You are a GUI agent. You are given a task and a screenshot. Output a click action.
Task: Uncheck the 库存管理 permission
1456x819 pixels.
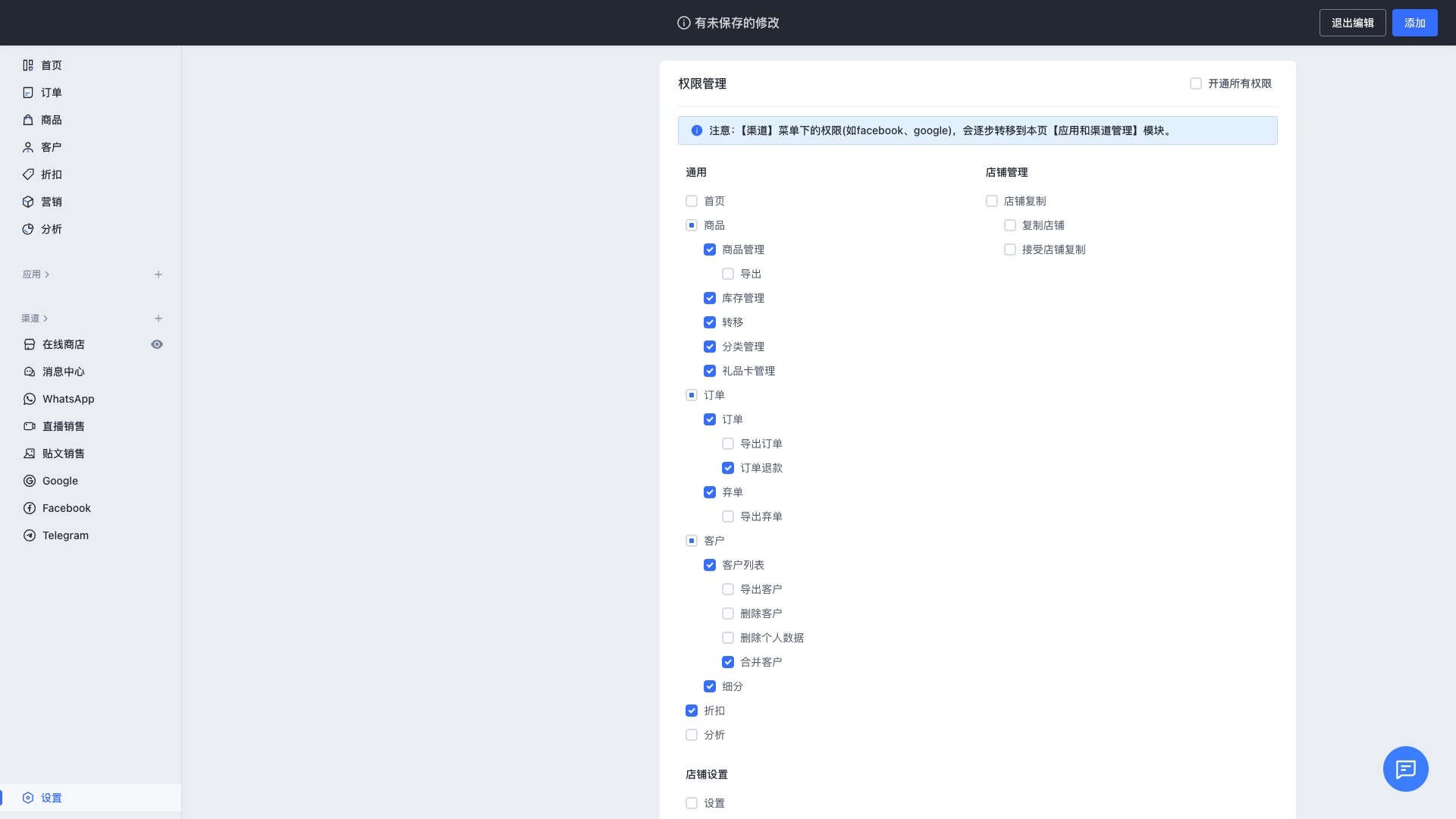pyautogui.click(x=710, y=298)
